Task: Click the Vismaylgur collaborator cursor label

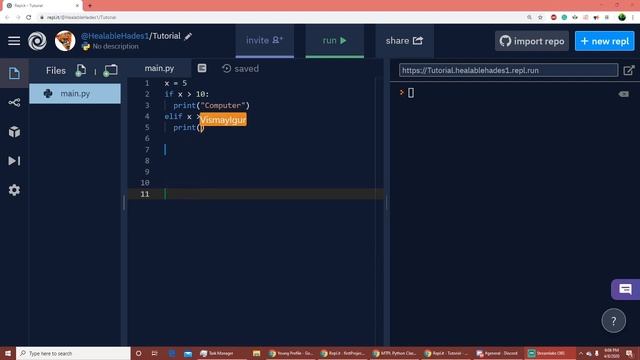Action: (x=223, y=120)
